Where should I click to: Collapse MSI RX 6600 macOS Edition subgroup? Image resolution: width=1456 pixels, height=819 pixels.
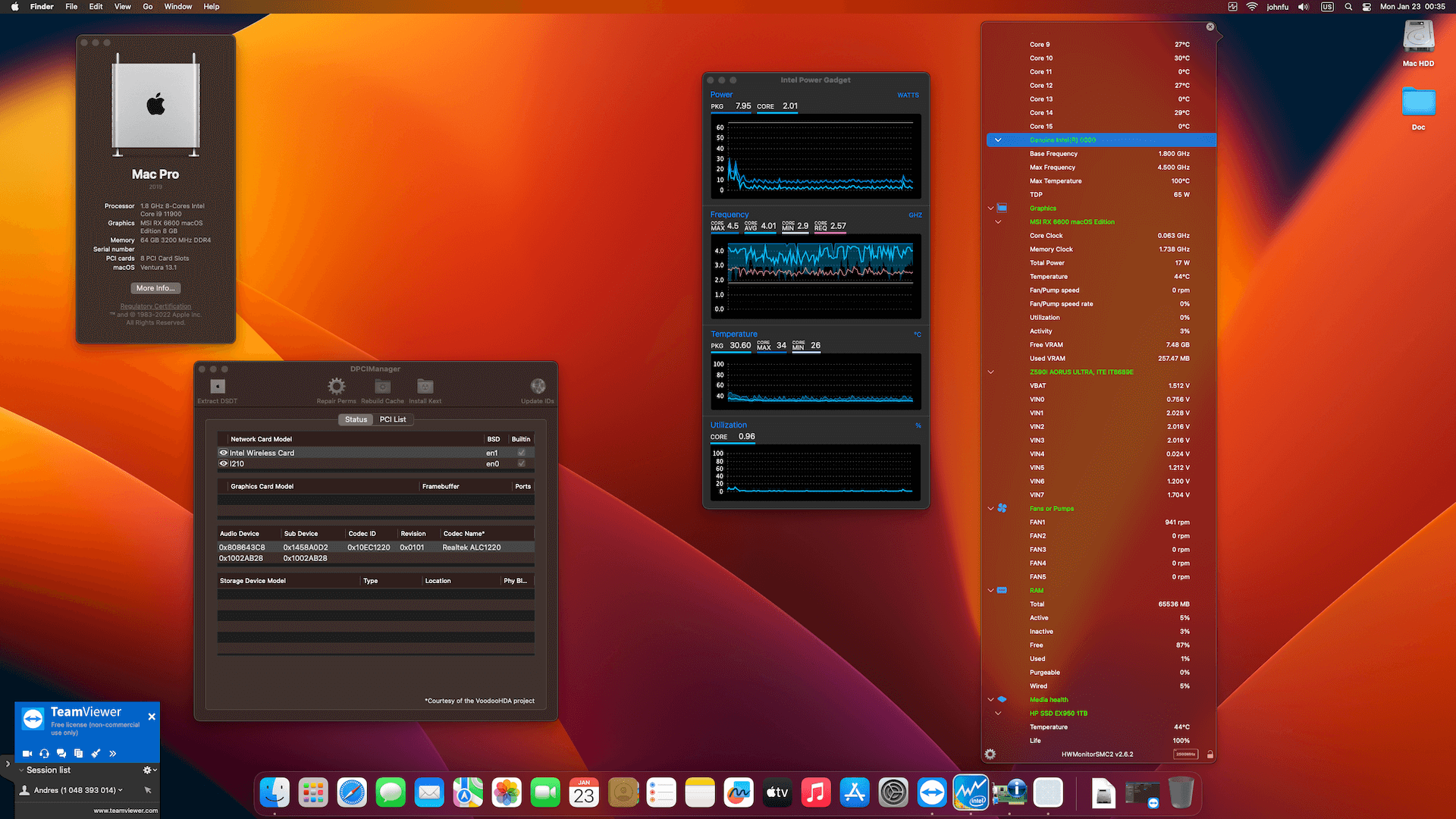tap(998, 222)
